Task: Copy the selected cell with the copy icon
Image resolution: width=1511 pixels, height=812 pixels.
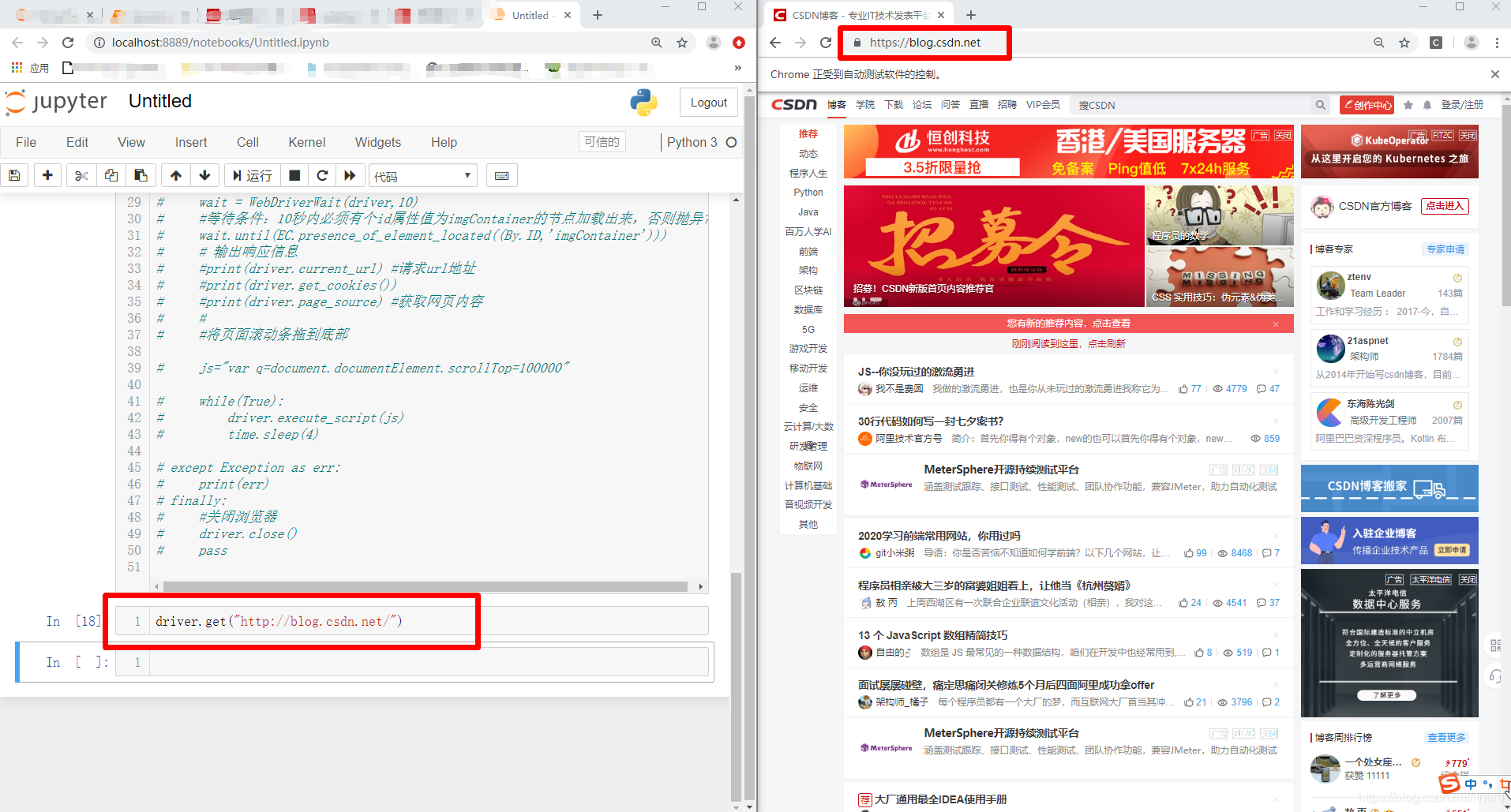Action: (111, 175)
